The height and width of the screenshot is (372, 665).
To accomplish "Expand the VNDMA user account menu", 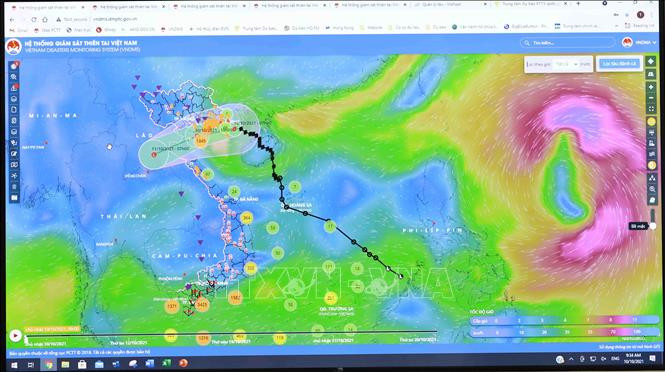I will tap(639, 42).
